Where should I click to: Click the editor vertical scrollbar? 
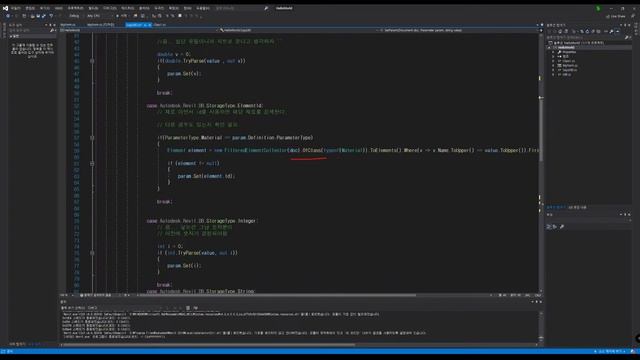tap(540, 163)
